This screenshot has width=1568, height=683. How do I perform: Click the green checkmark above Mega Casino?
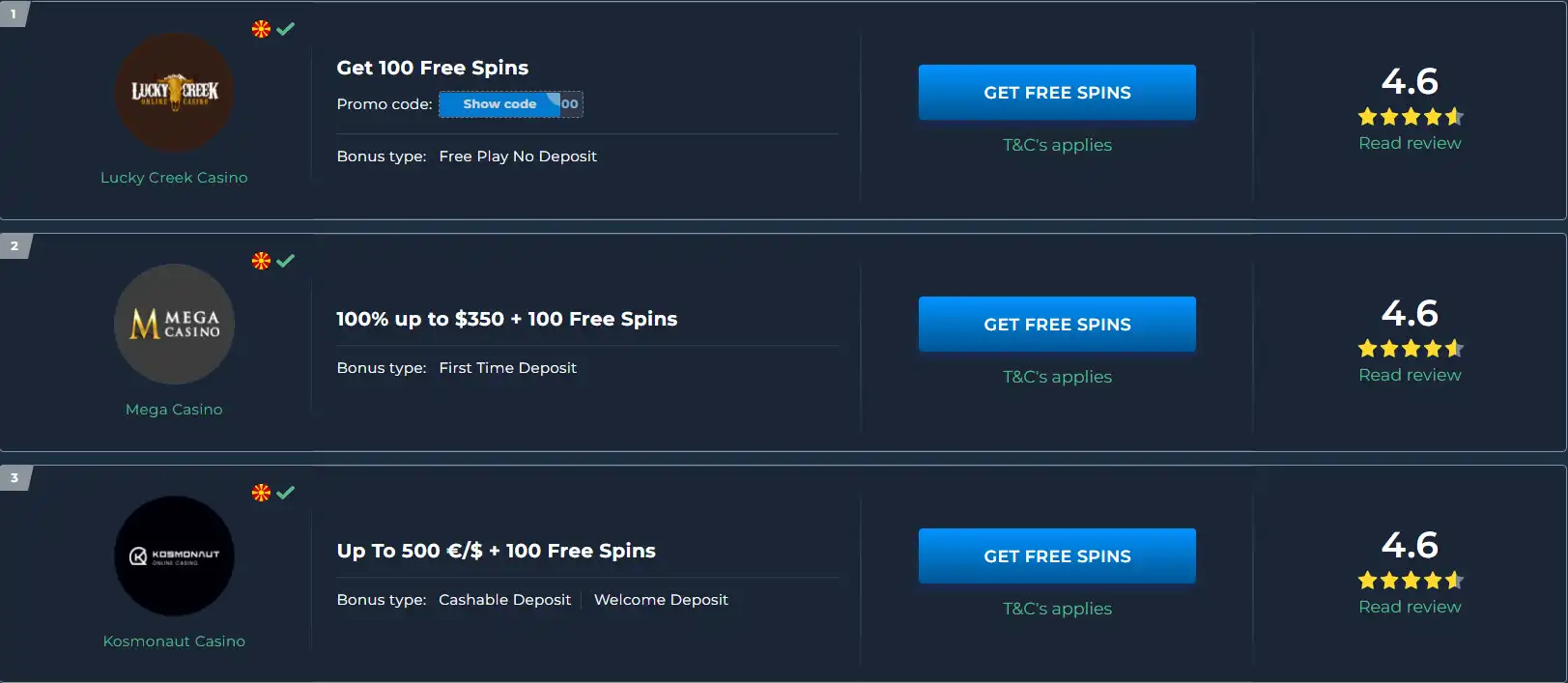[286, 261]
